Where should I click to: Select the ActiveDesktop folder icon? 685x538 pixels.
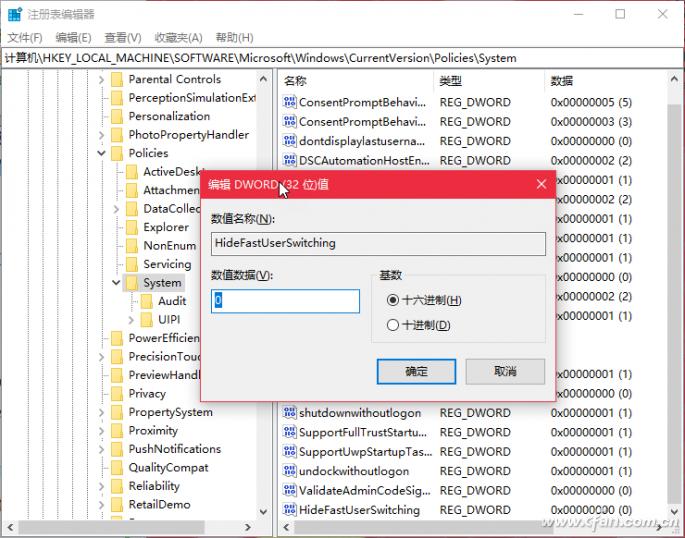[132, 172]
